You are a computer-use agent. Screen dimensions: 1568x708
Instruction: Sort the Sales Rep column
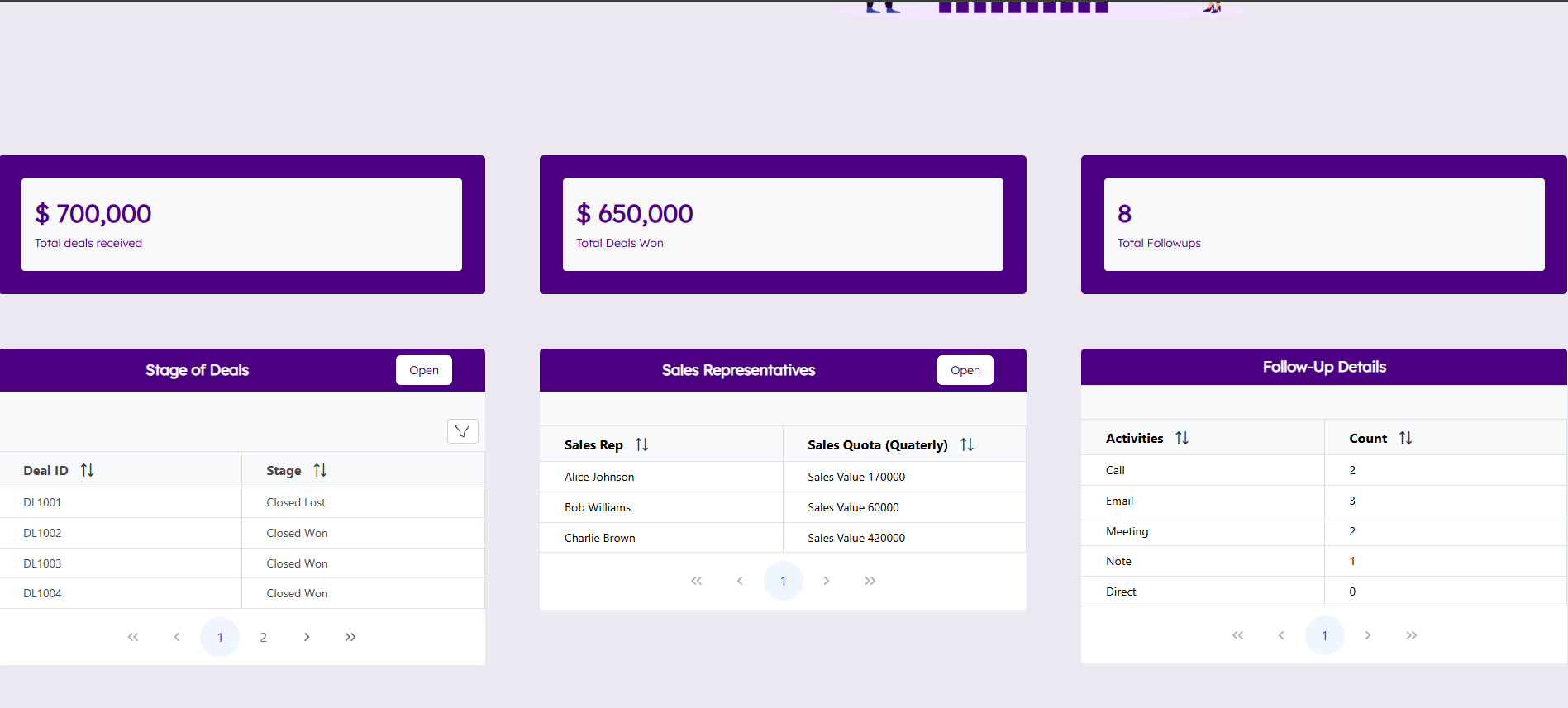pos(641,444)
